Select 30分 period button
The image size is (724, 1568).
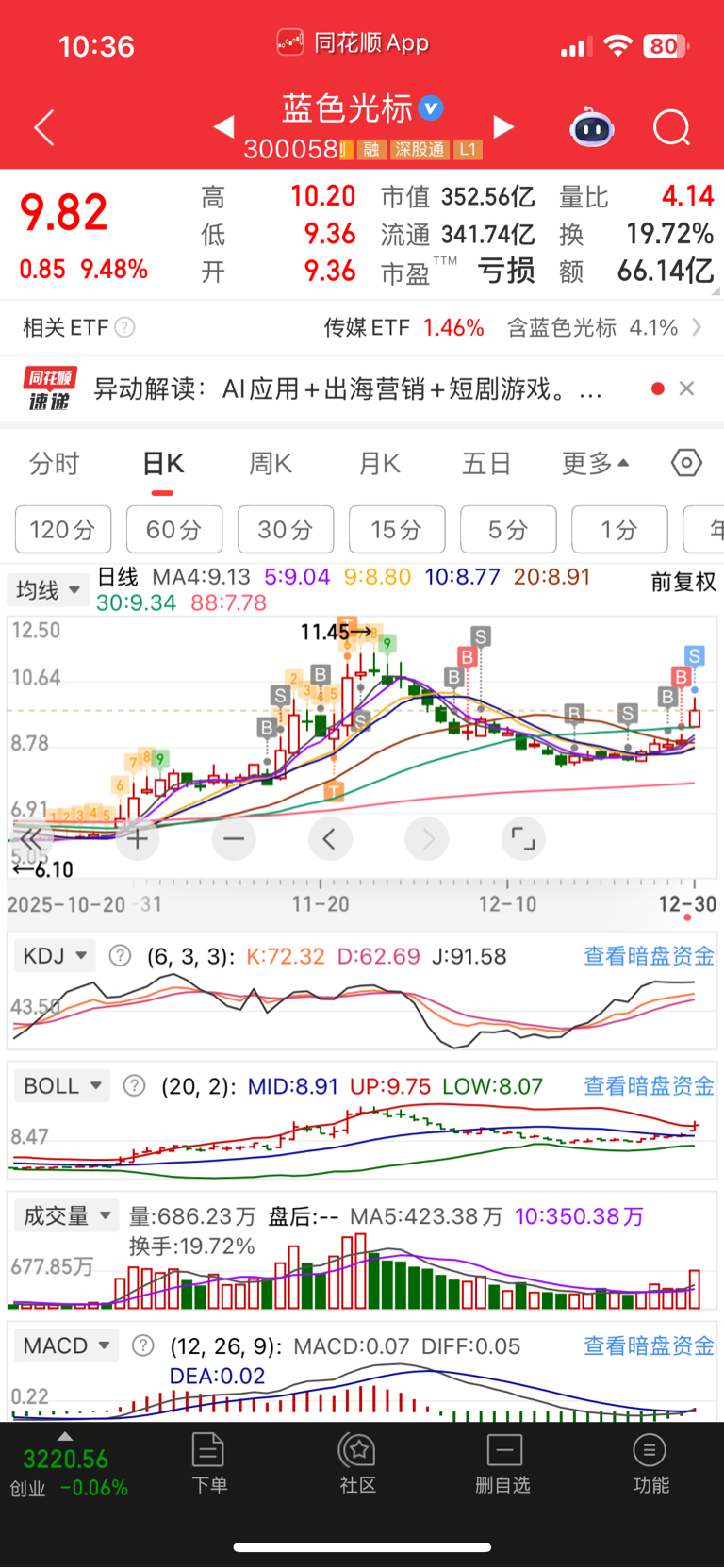pyautogui.click(x=286, y=529)
